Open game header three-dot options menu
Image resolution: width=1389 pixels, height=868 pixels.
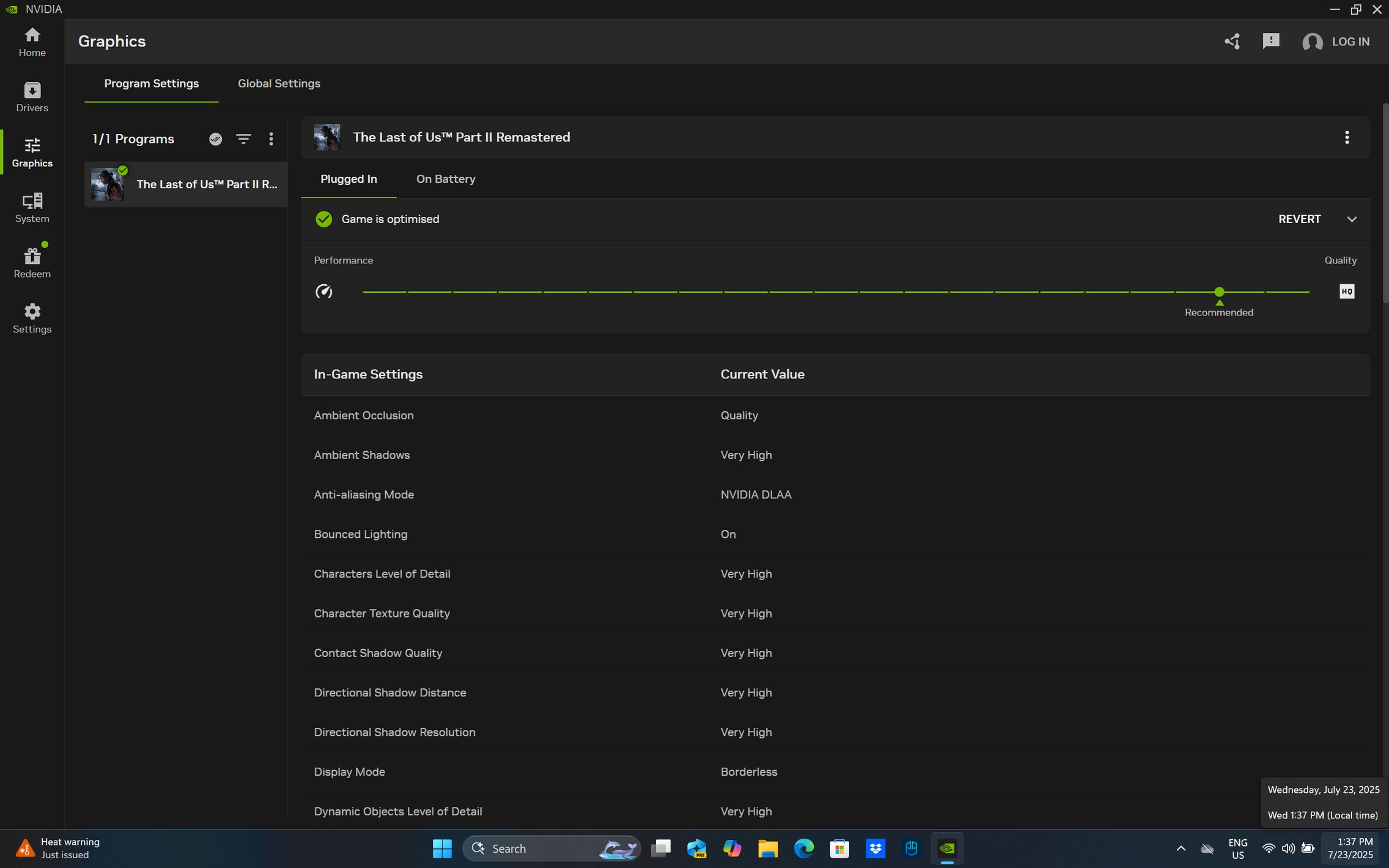click(x=1346, y=138)
